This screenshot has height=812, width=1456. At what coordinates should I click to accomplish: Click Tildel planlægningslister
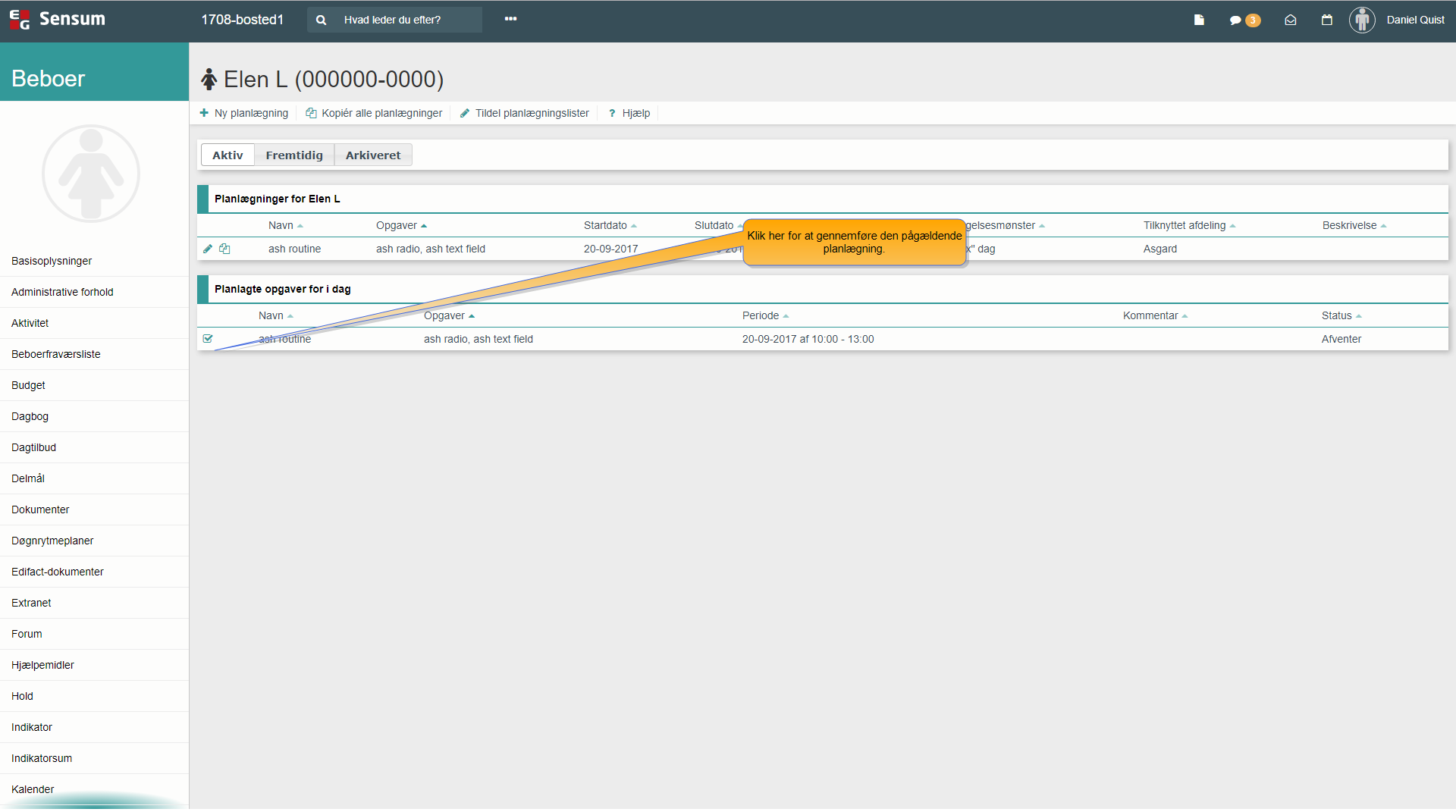525,113
